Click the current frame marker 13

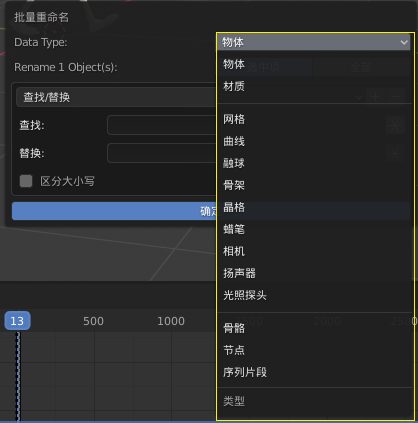[x=17, y=321]
